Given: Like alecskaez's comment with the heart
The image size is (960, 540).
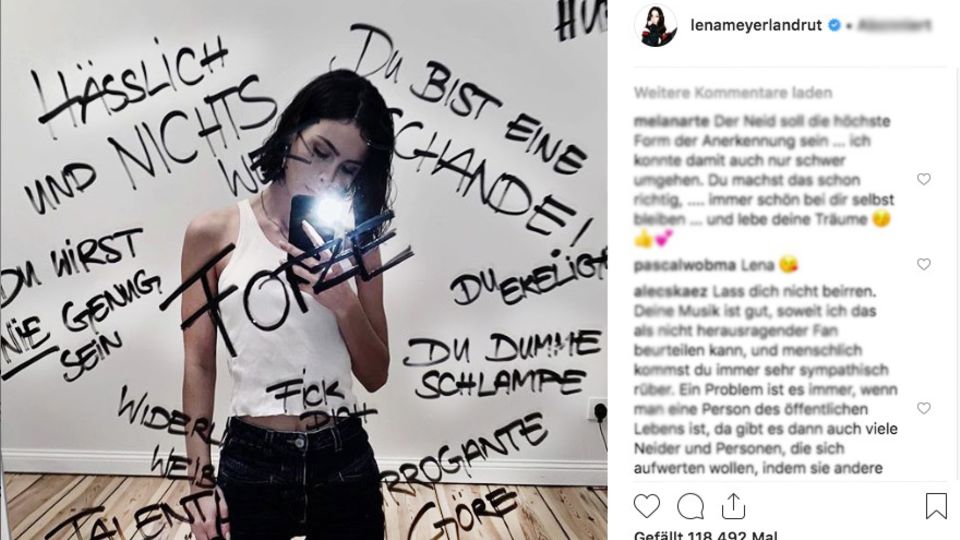Looking at the screenshot, I should [924, 408].
